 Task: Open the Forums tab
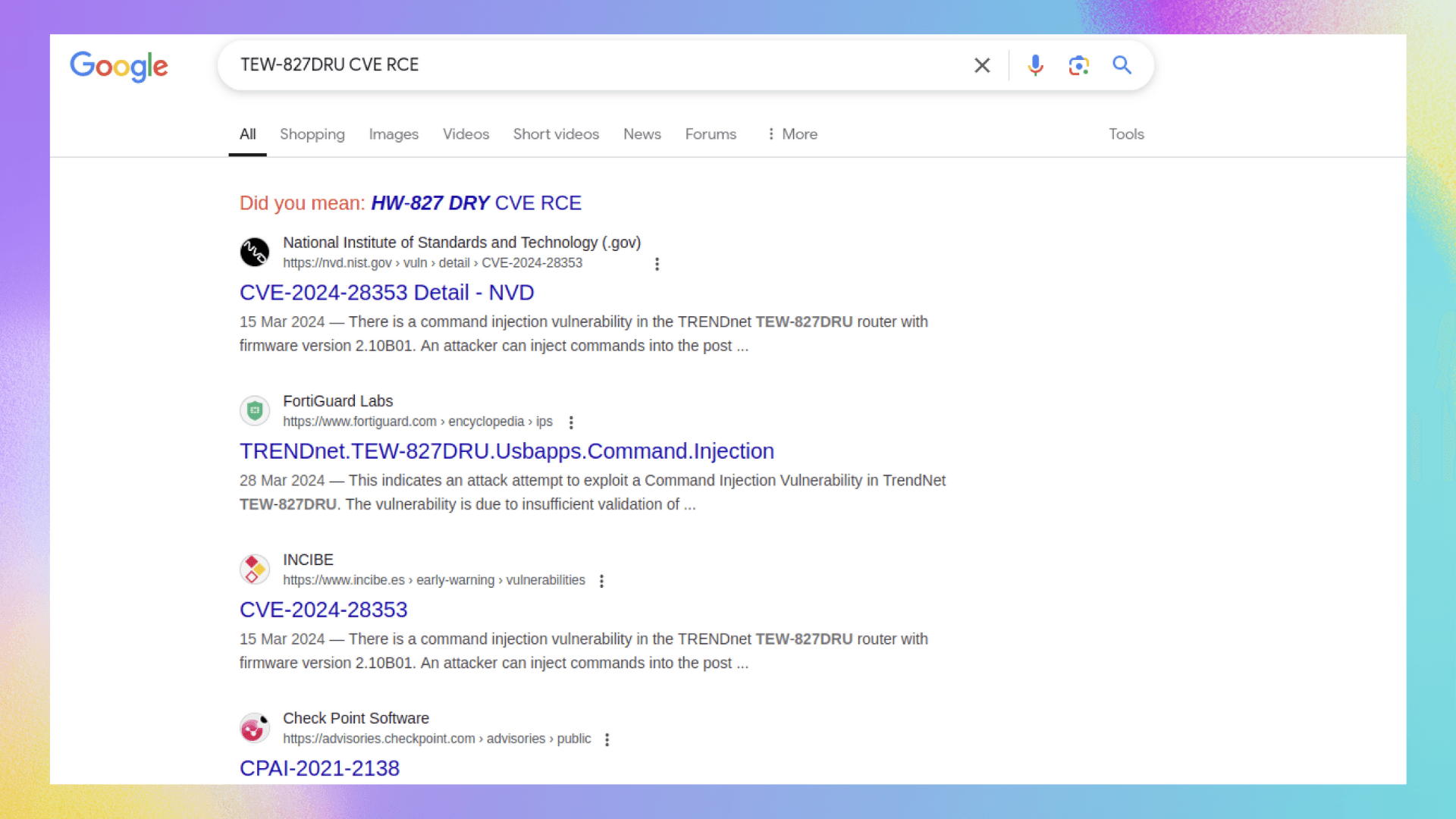(711, 134)
